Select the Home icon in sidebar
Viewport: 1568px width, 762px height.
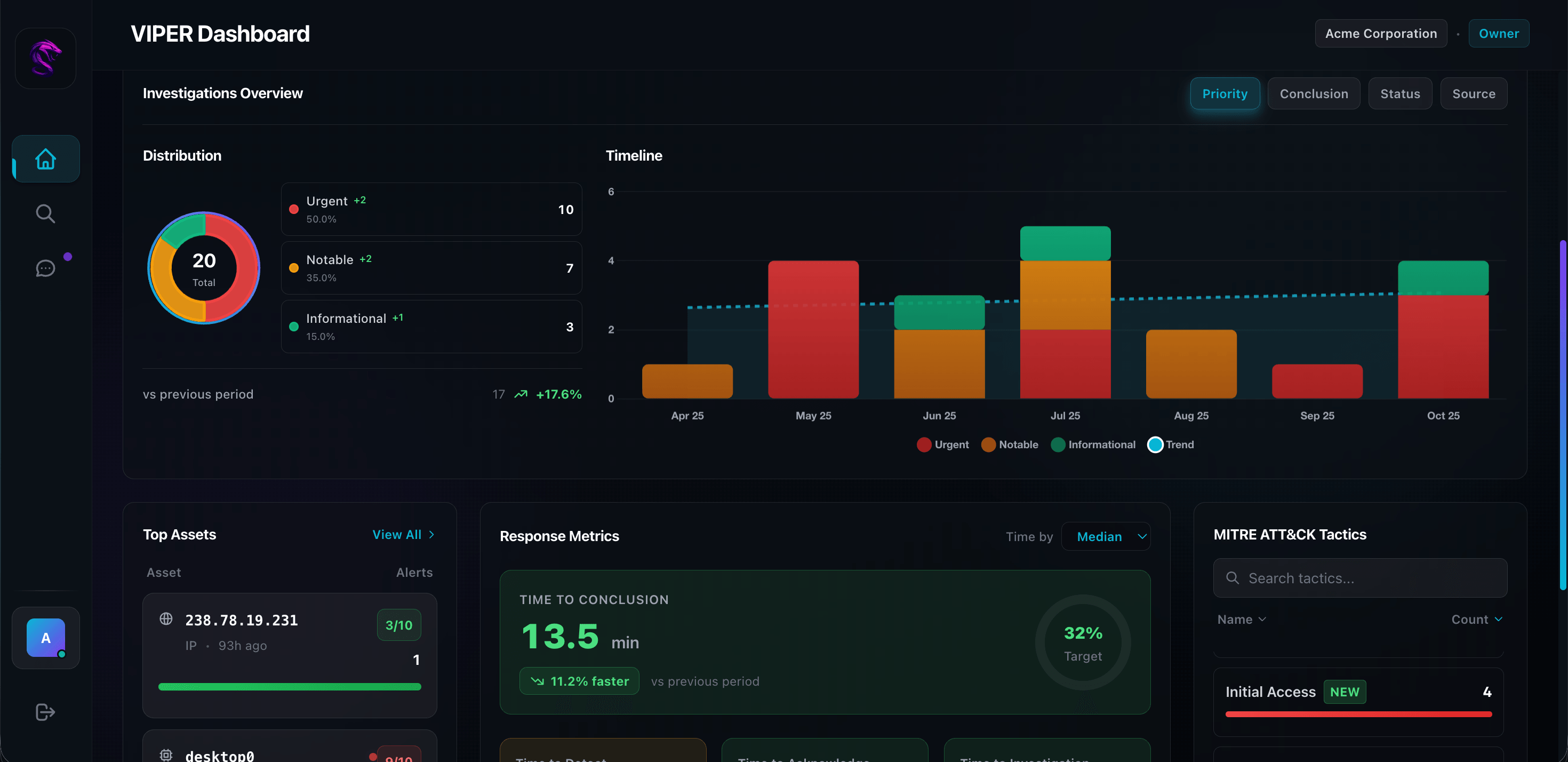45,158
